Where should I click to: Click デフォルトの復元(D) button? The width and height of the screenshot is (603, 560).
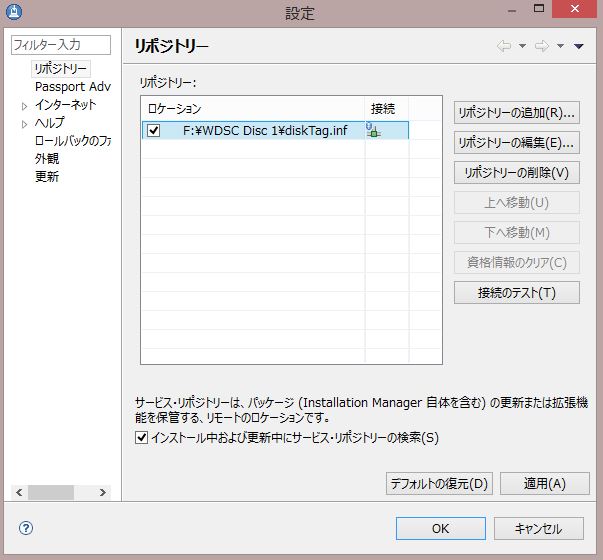439,483
